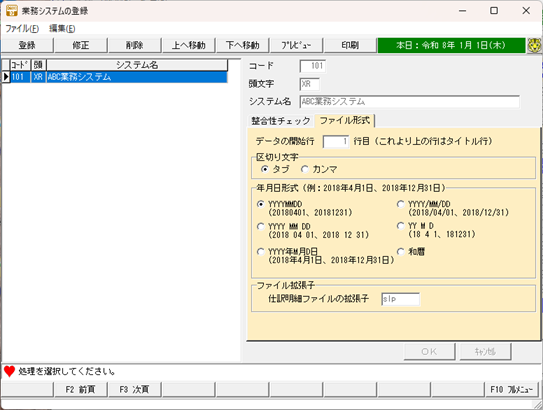Click the F3 次頁 button

[134, 390]
